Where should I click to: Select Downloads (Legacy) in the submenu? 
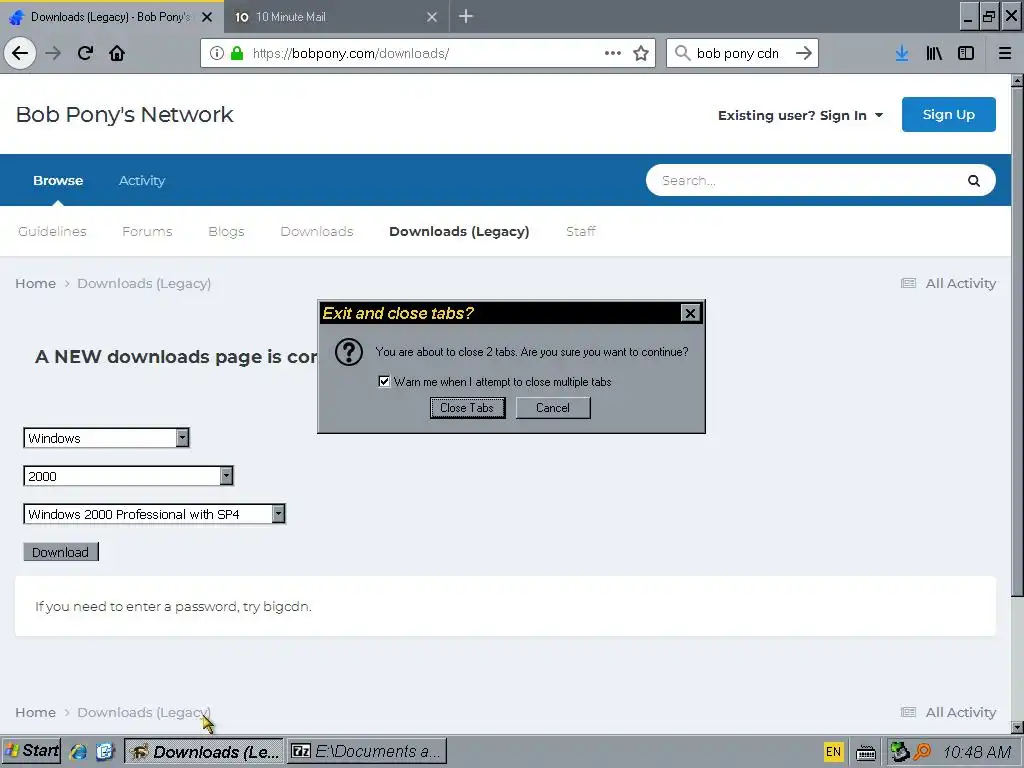click(459, 231)
